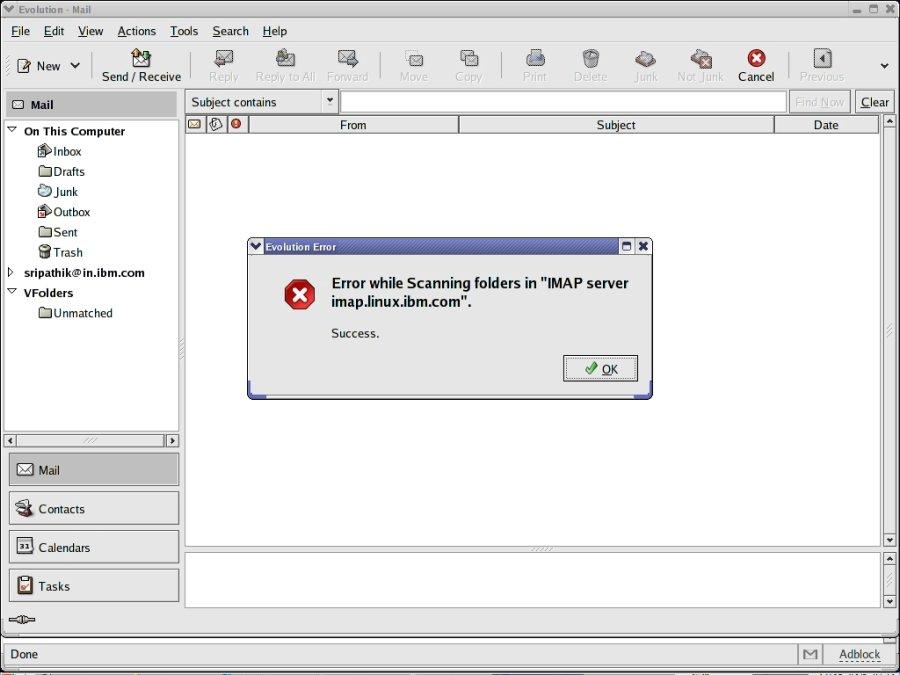Sort messages by the Date column
900x675 pixels.
click(x=826, y=125)
